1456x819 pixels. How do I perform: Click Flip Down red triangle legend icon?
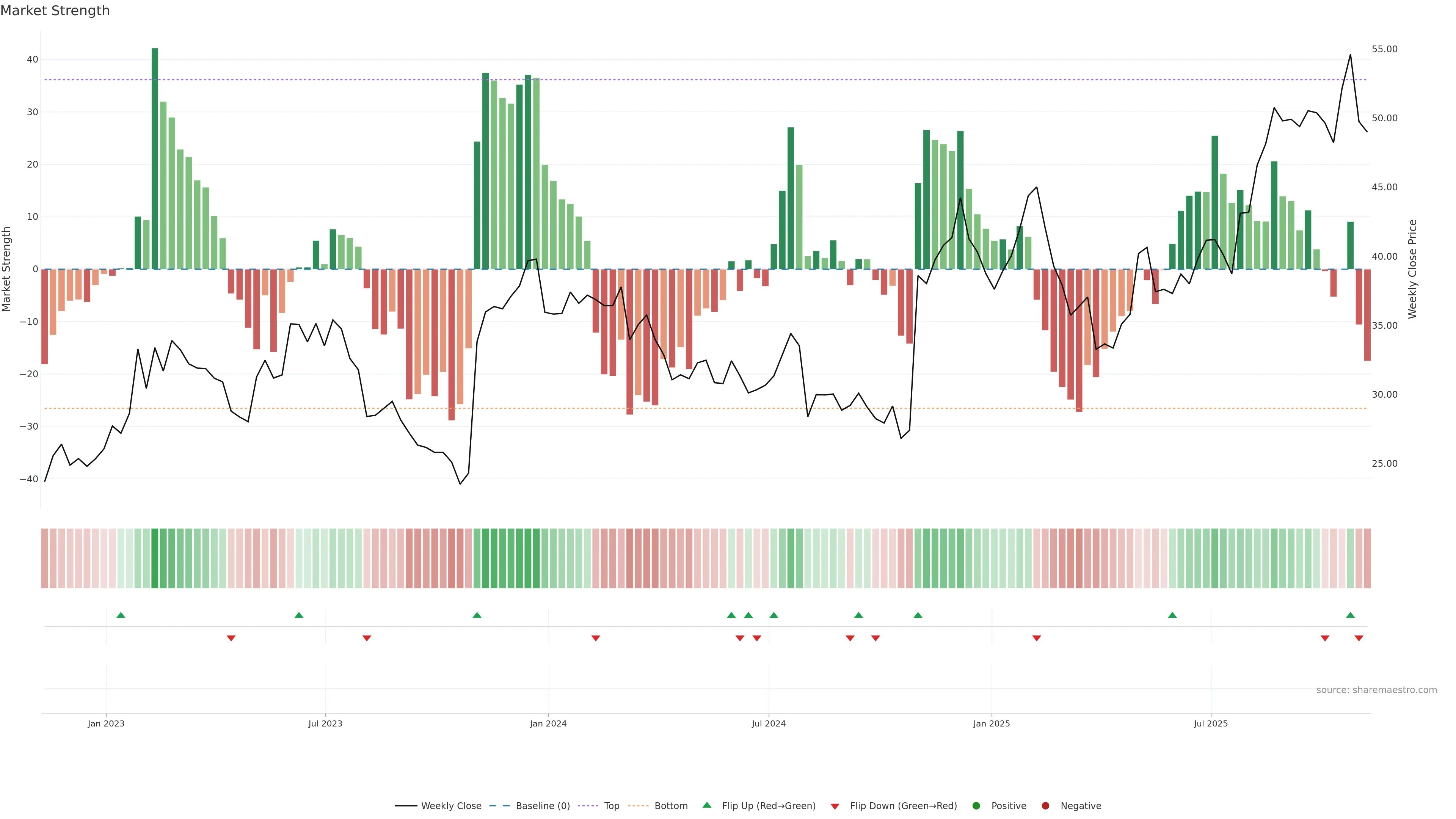(835, 806)
